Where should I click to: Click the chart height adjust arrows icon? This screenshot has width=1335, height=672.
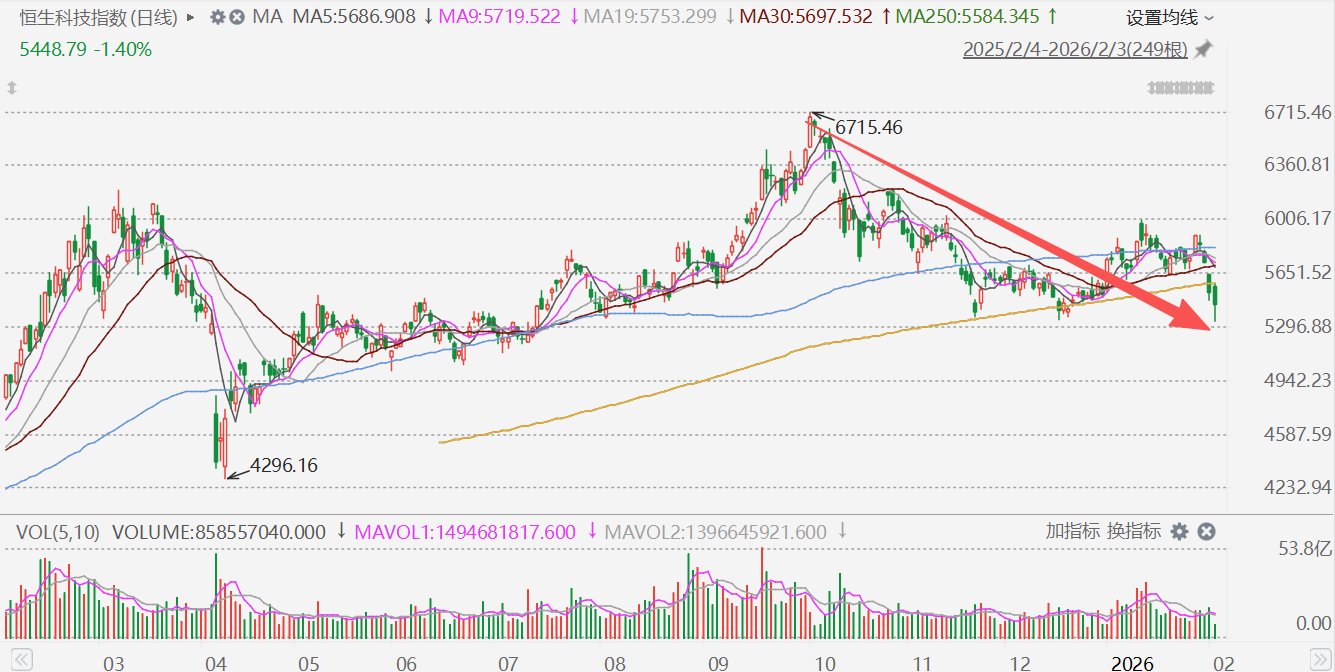point(12,88)
